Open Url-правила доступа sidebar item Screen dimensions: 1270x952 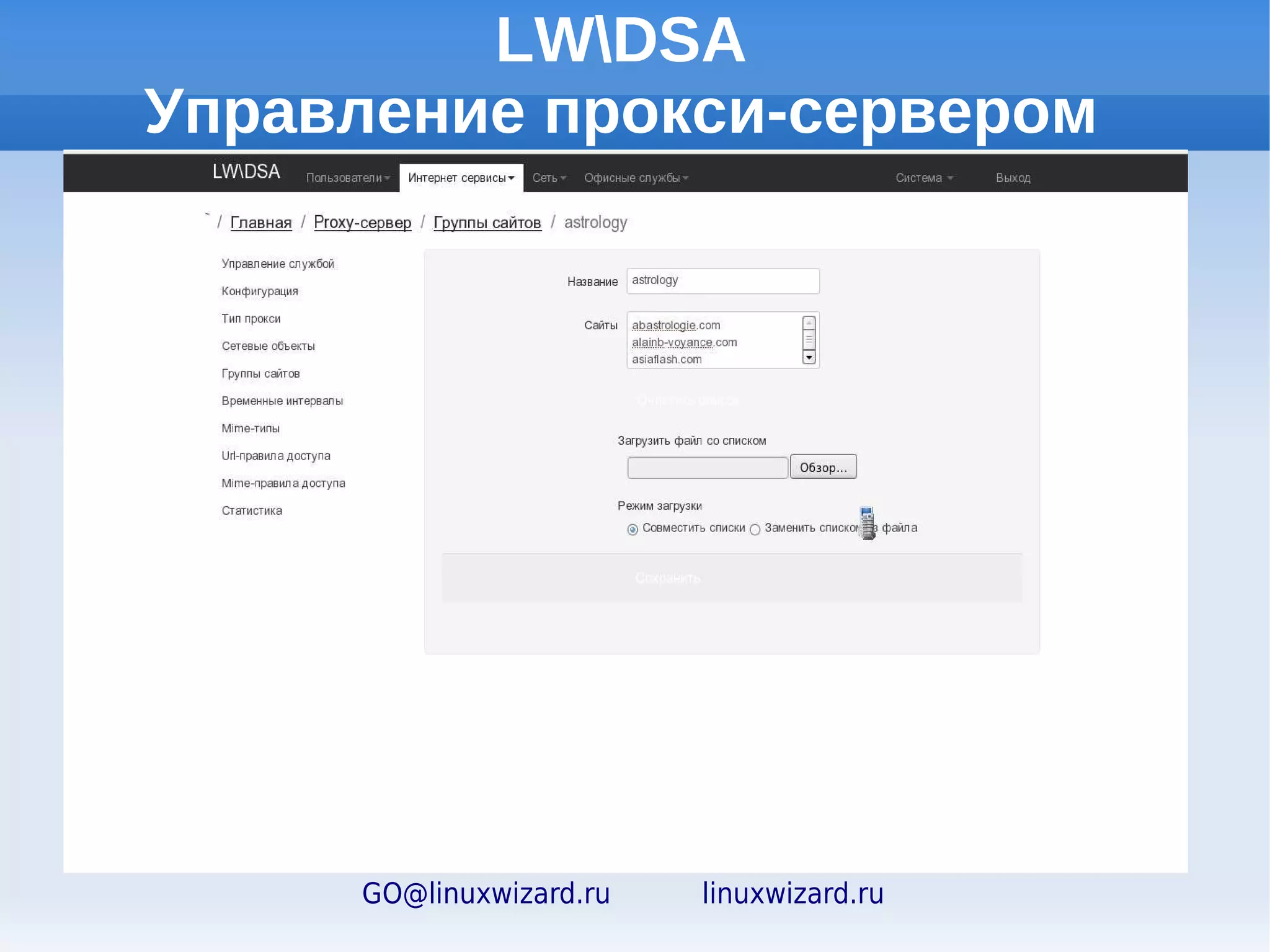coord(276,456)
